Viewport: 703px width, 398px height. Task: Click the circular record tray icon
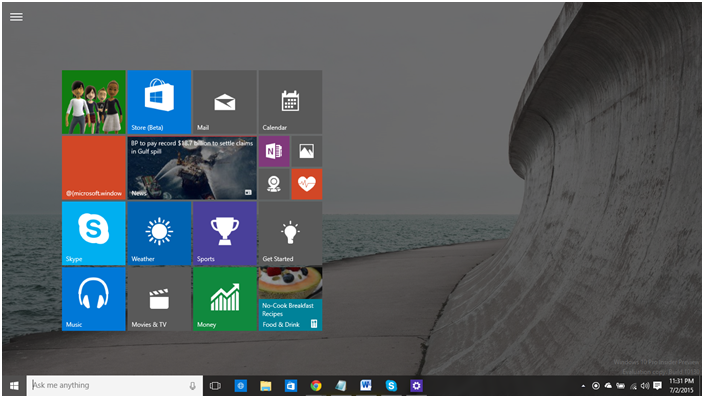tap(596, 386)
